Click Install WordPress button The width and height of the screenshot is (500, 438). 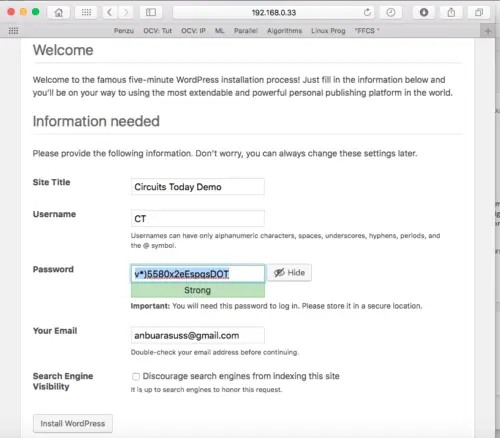click(73, 423)
